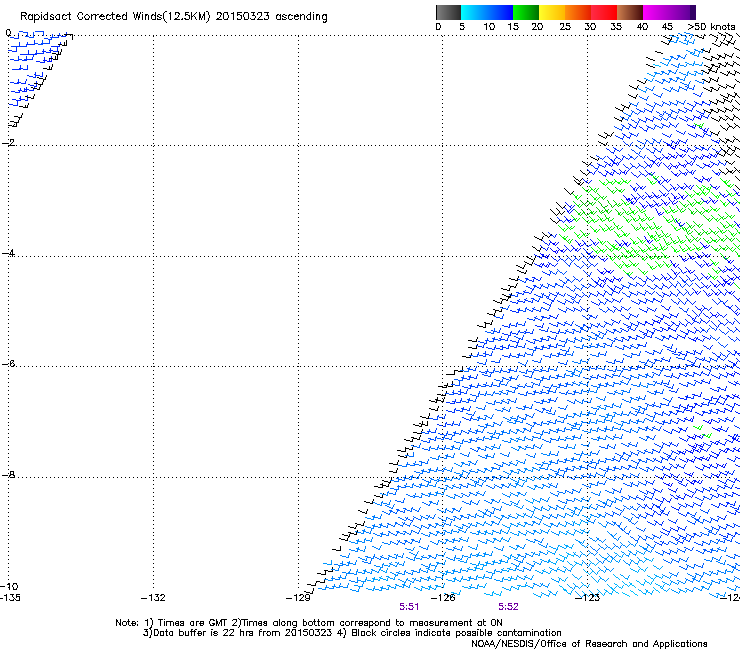
Task: Click the legend scale label '15'
Action: 513,27
